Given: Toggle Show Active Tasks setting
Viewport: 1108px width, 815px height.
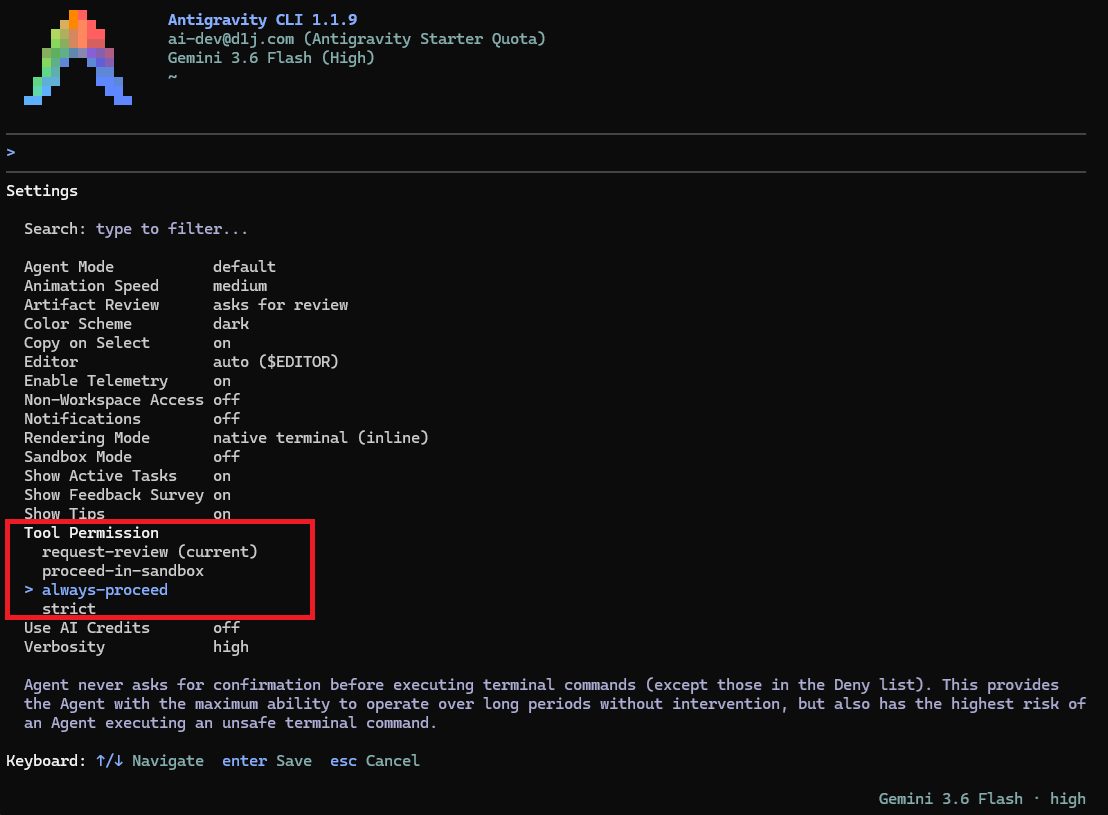Looking at the screenshot, I should point(127,476).
